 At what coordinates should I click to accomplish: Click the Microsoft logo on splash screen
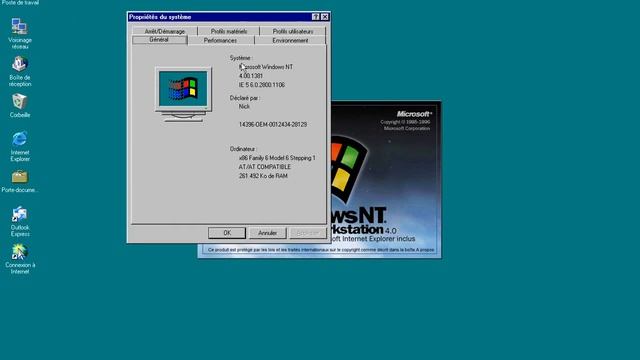[x=414, y=114]
